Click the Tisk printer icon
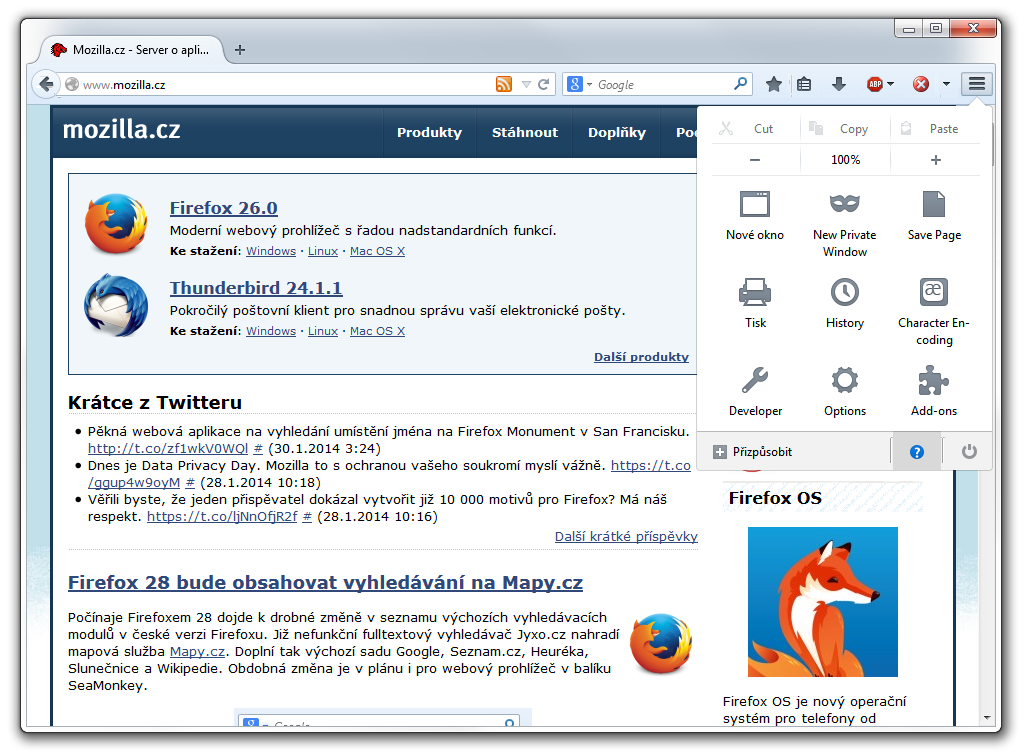Screen dimensions: 1026x755 [x=755, y=293]
